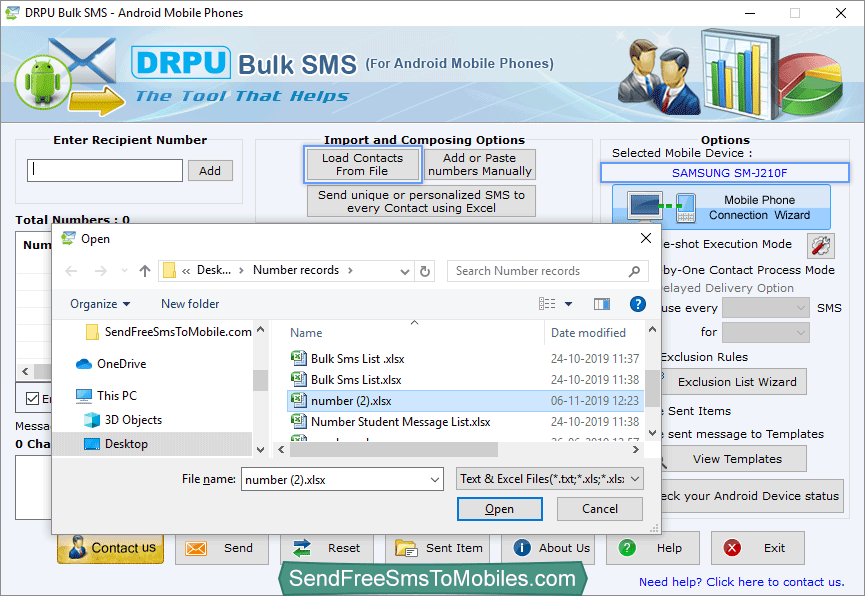Viewport: 865px width, 596px height.
Task: Click the Cancel button in the dialog
Action: (600, 509)
